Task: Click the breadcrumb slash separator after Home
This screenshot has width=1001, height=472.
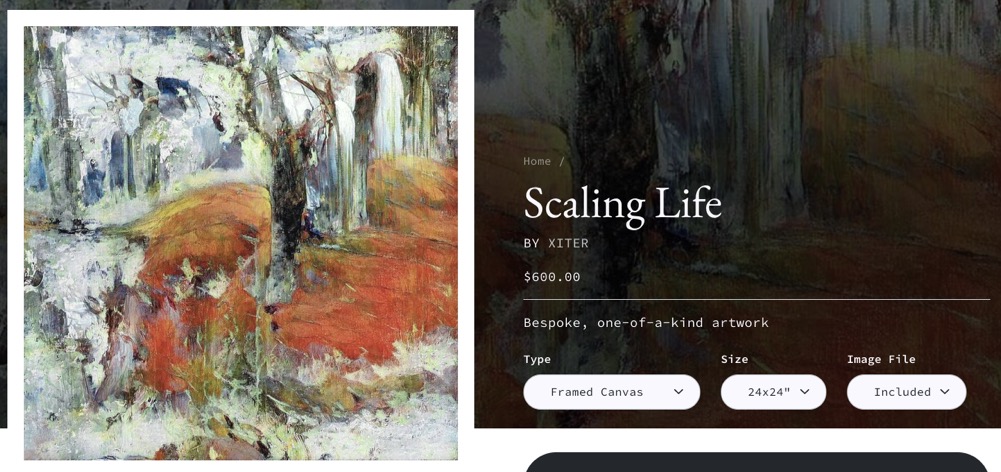Action: (562, 161)
